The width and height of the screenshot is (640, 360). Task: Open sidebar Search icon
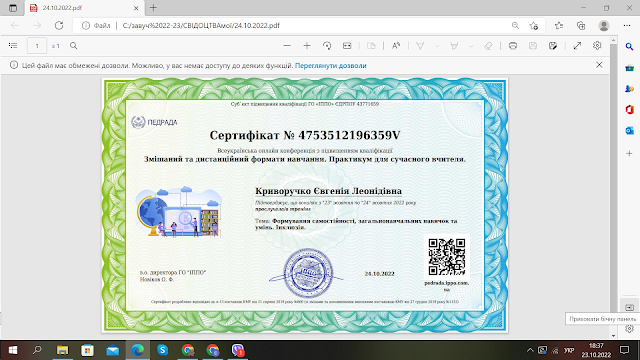(x=629, y=47)
